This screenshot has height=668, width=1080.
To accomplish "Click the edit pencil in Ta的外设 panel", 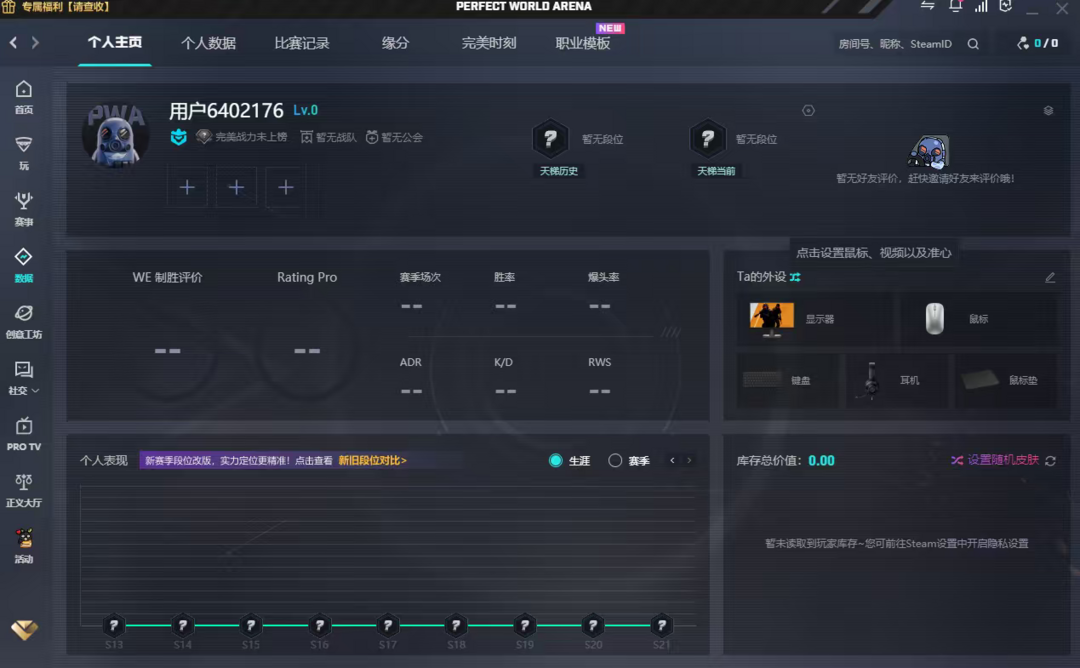I will (1050, 277).
